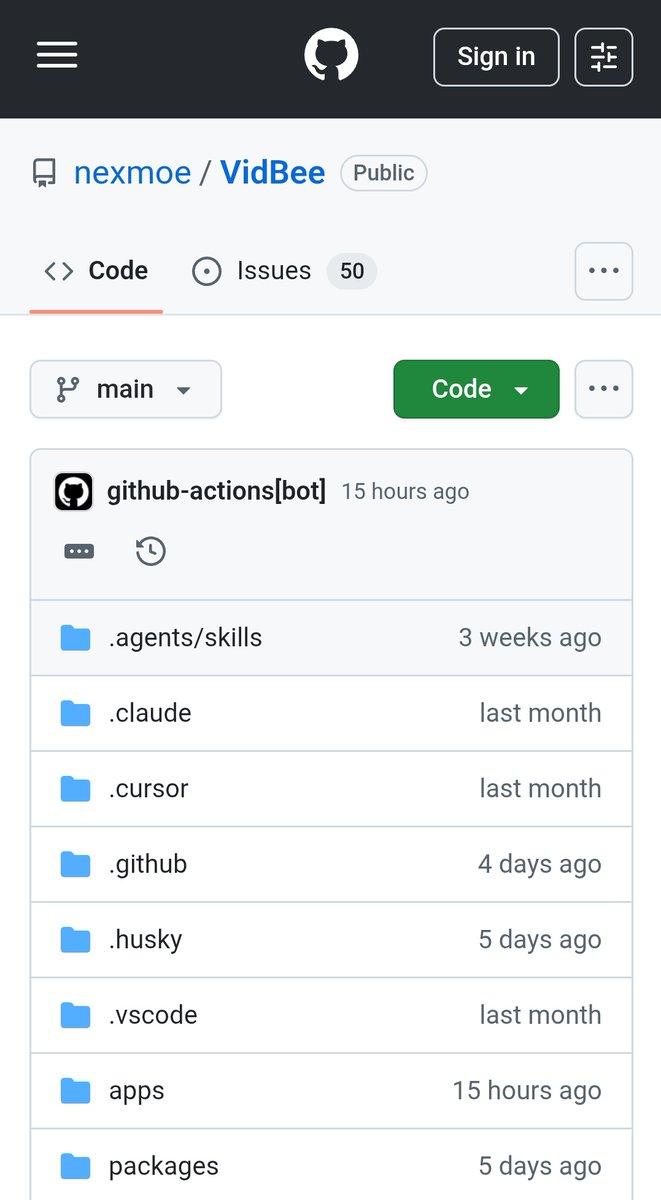661x1200 pixels.
Task: Click '5 days ago' on .husky row
Action: [540, 940]
